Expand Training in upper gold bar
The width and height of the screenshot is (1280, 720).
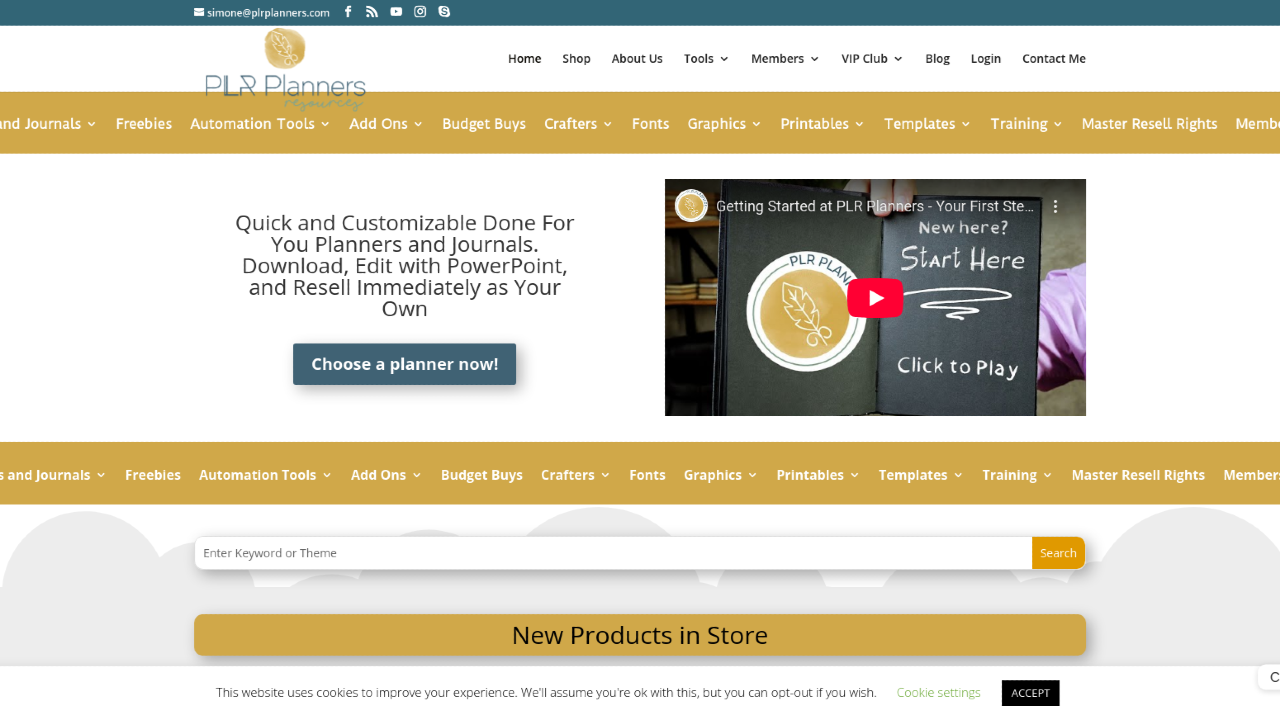point(1027,124)
